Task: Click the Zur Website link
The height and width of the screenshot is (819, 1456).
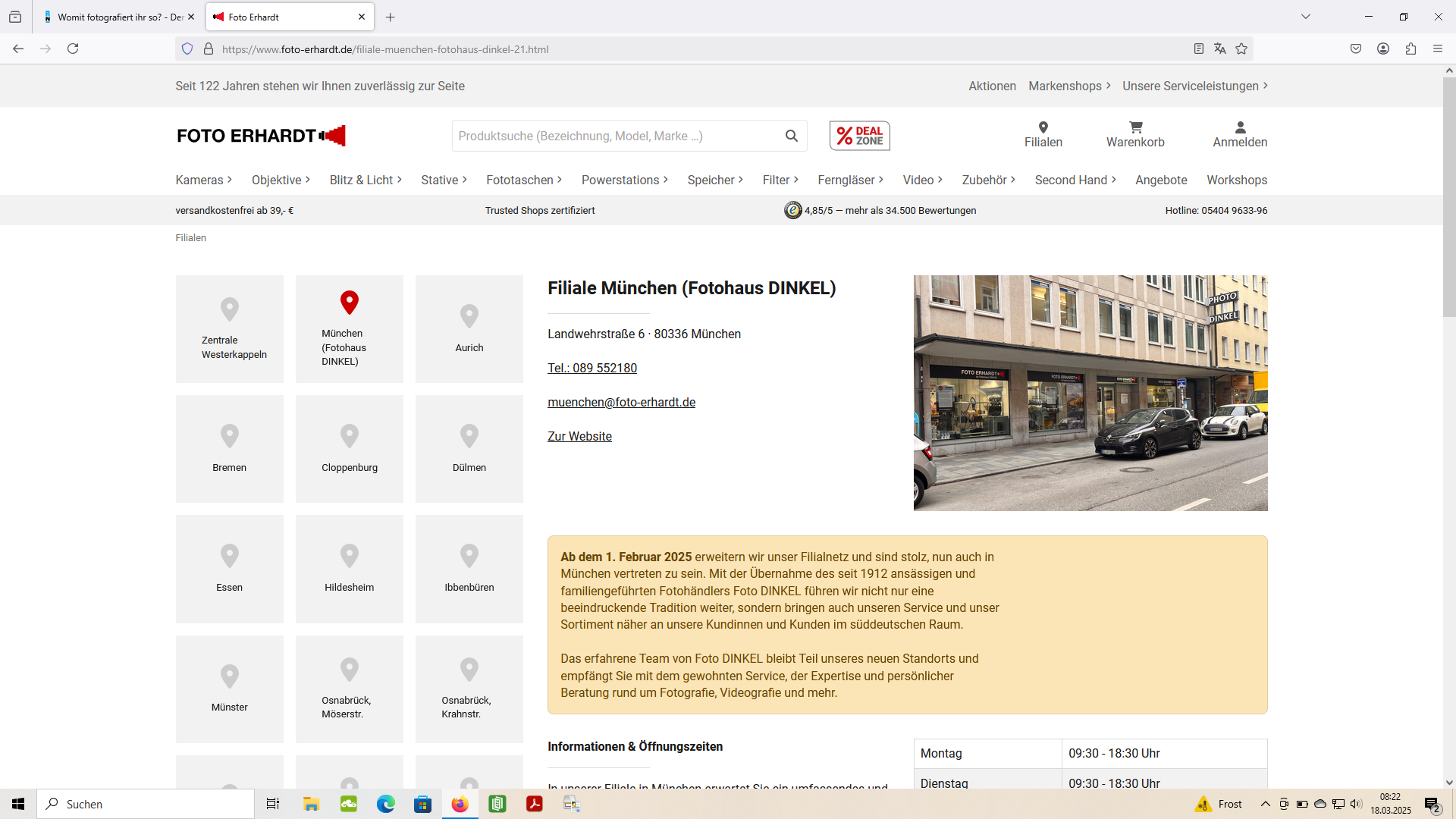Action: click(x=579, y=437)
